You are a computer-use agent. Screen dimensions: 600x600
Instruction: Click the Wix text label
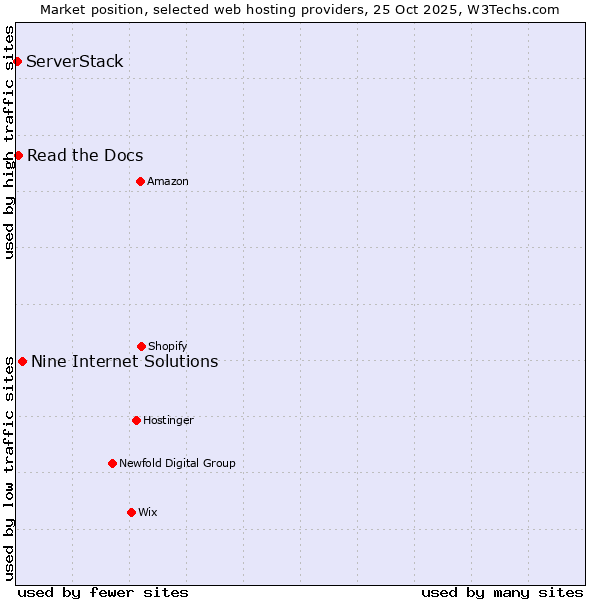coord(148,512)
